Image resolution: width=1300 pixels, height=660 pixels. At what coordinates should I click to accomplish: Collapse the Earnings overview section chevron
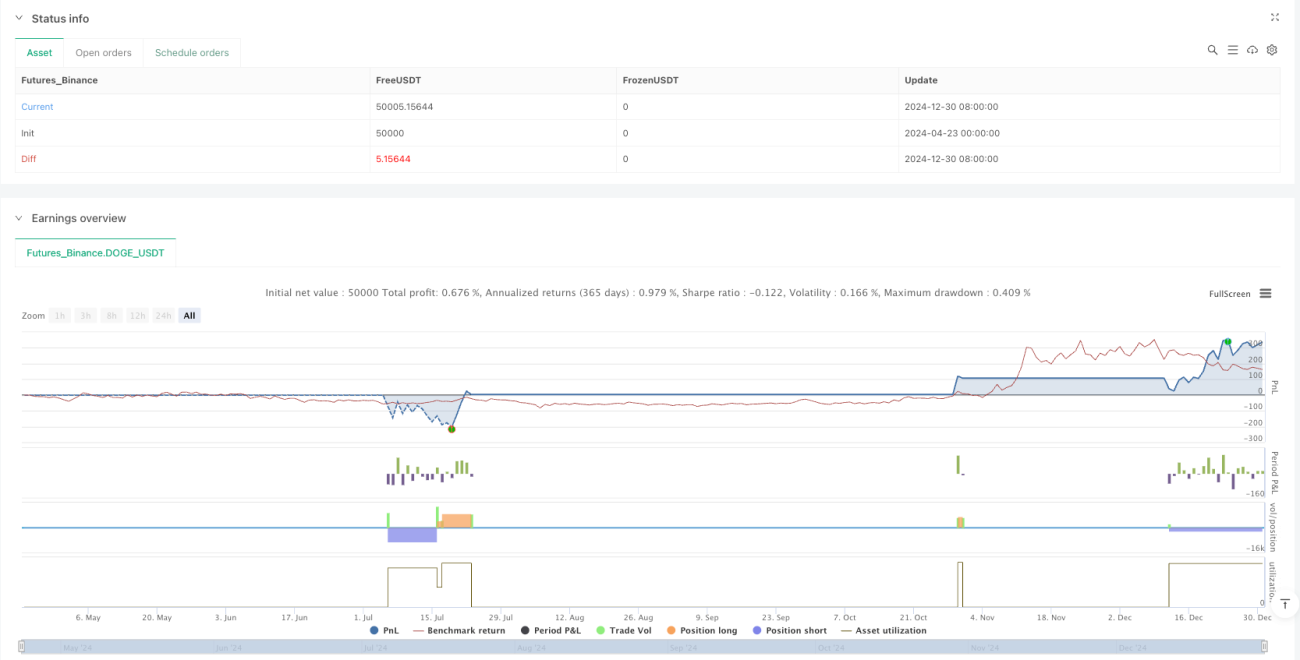click(x=19, y=218)
